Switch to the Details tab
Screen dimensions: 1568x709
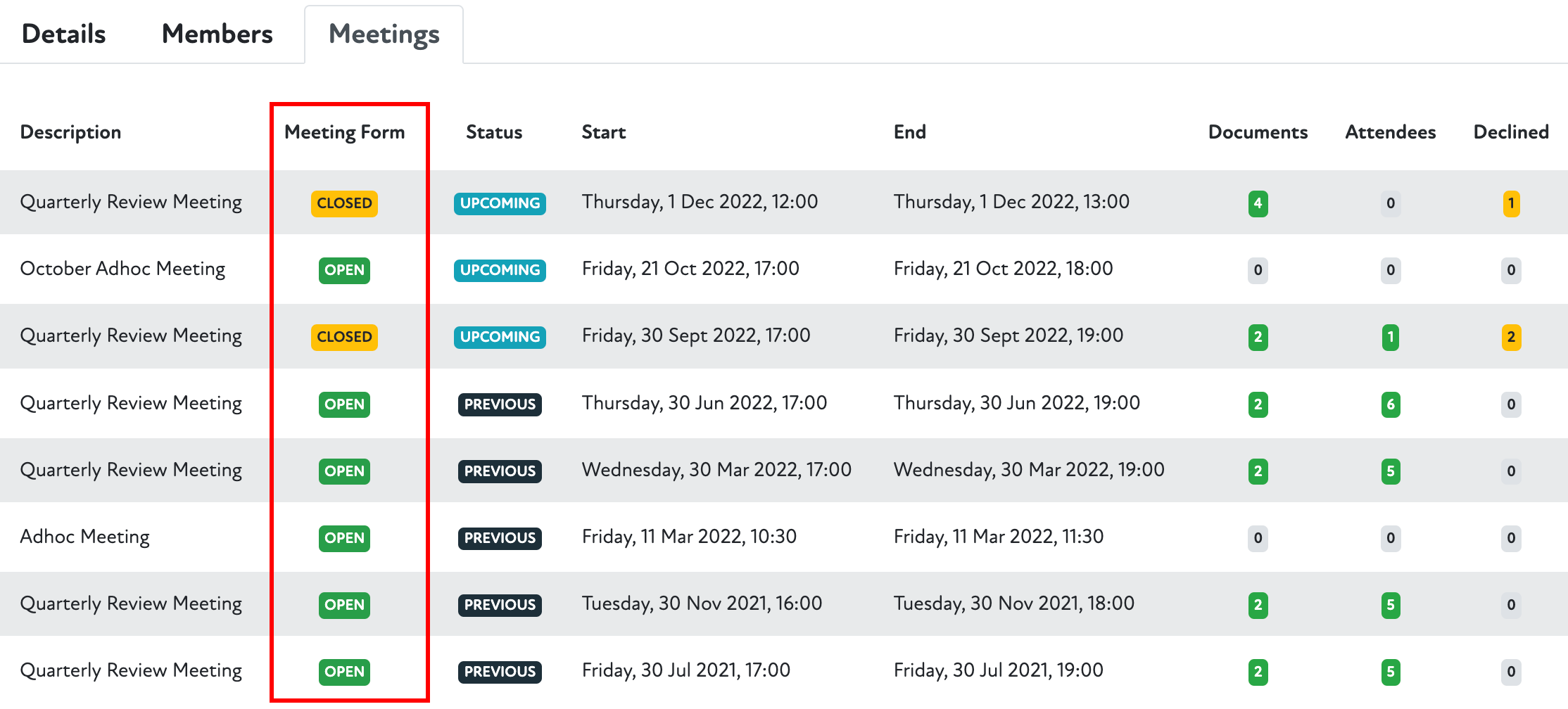point(63,34)
